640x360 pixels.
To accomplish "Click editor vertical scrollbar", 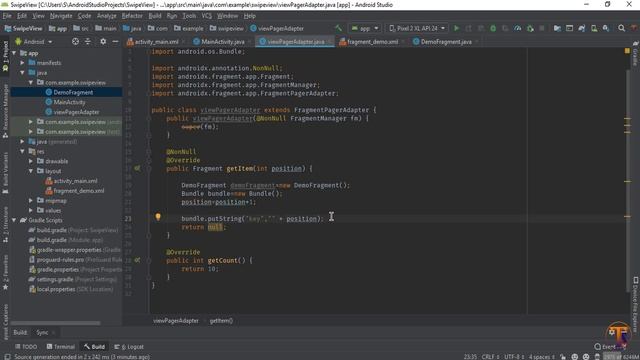I will tap(627, 180).
